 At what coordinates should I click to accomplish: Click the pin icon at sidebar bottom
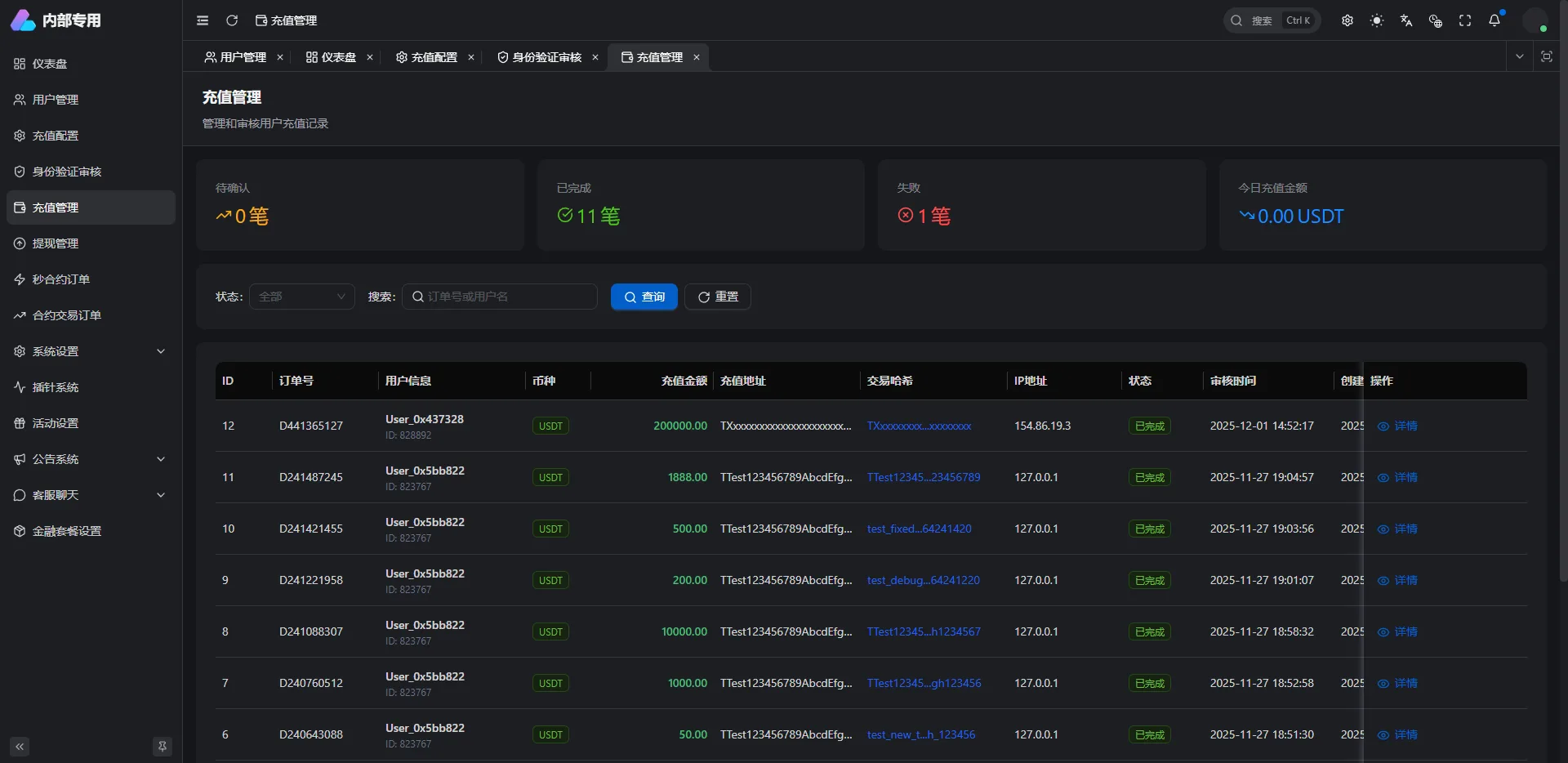(x=163, y=746)
